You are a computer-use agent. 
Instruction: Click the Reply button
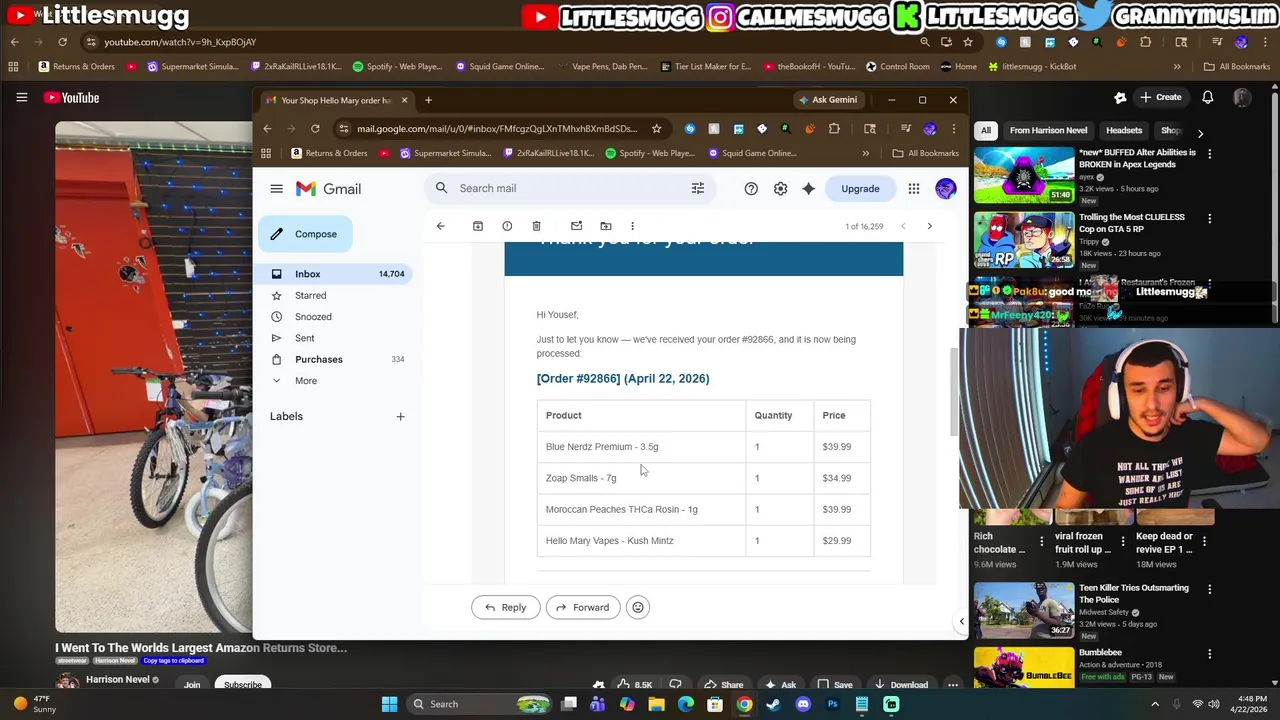[505, 607]
